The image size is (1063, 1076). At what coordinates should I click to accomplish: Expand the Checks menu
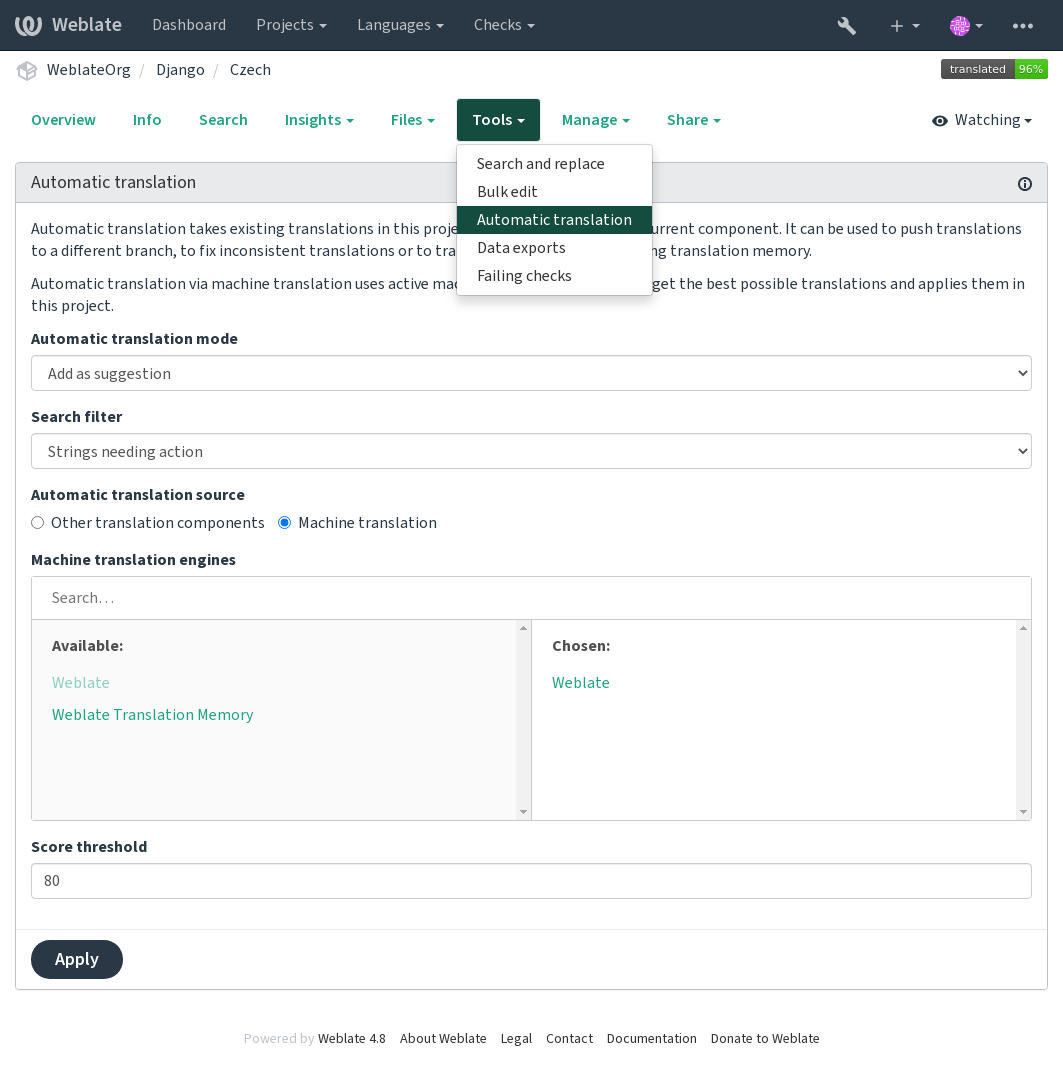pos(504,25)
